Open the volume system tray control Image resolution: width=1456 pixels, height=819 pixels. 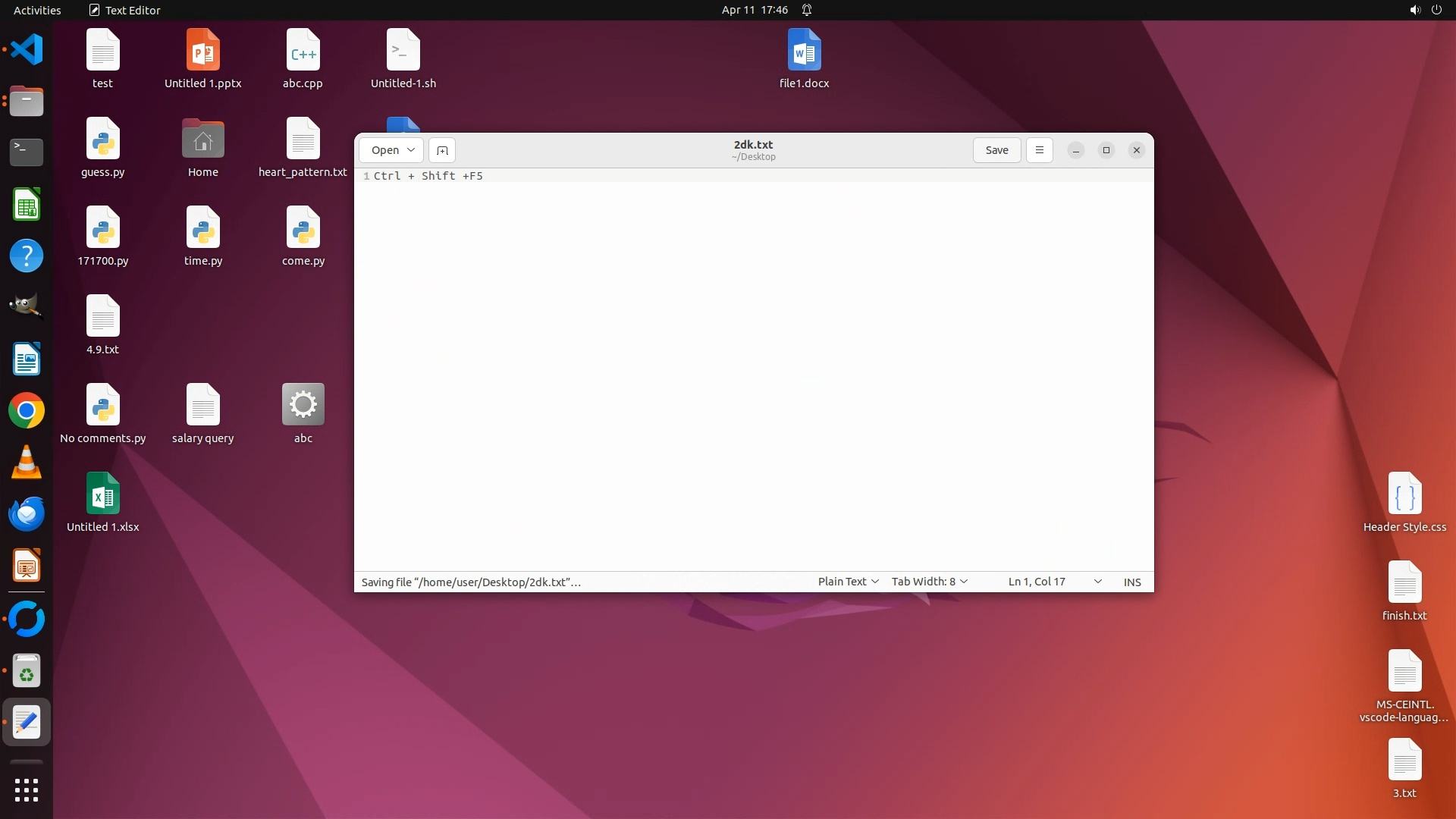click(1414, 10)
